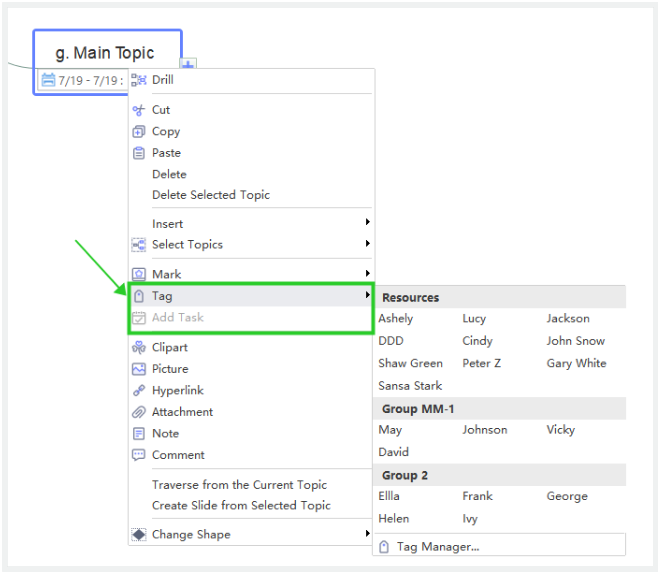Select the Cindy resource tag
Image resolution: width=658 pixels, height=572 pixels.
[x=478, y=341]
